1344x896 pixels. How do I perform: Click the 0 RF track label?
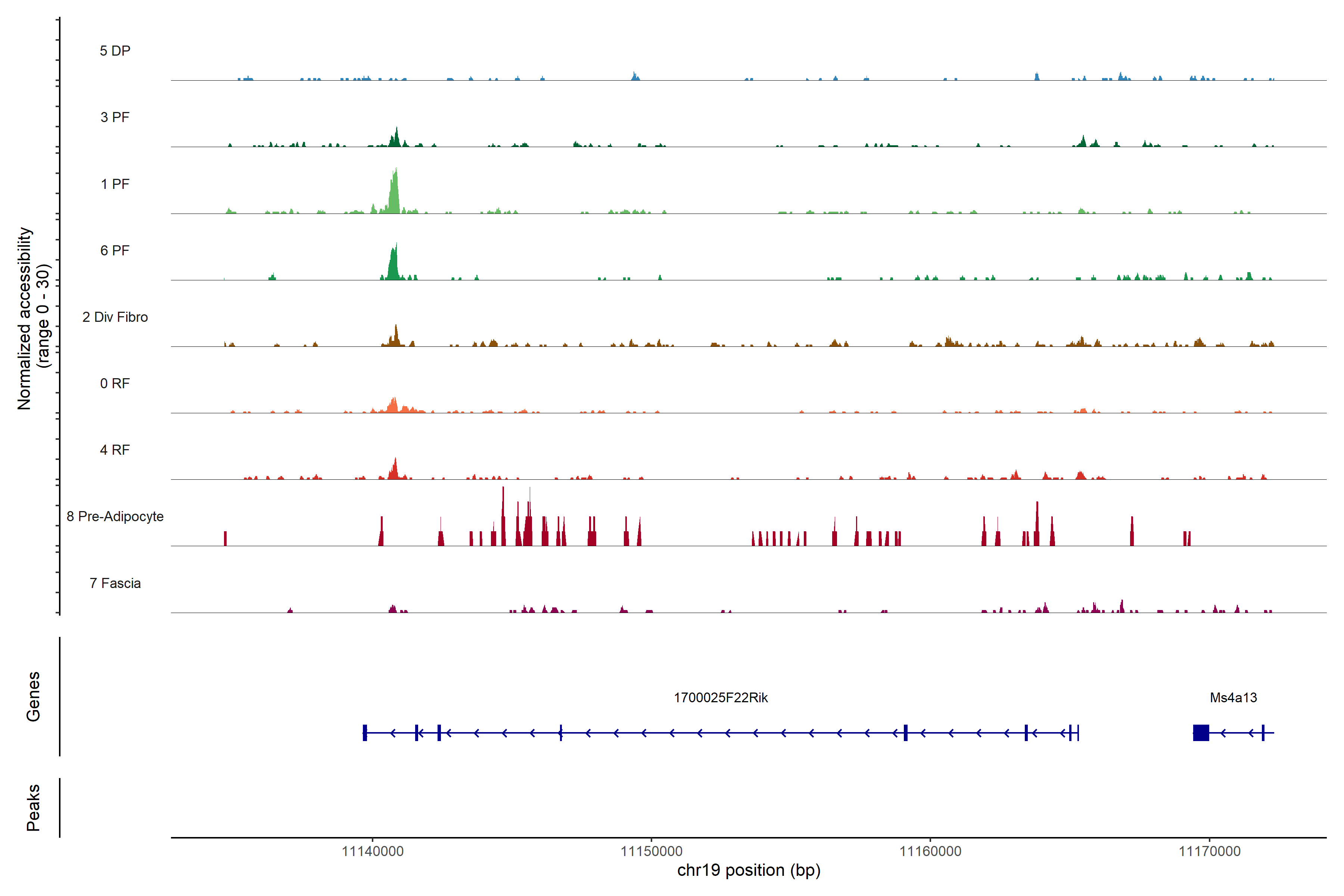point(115,383)
